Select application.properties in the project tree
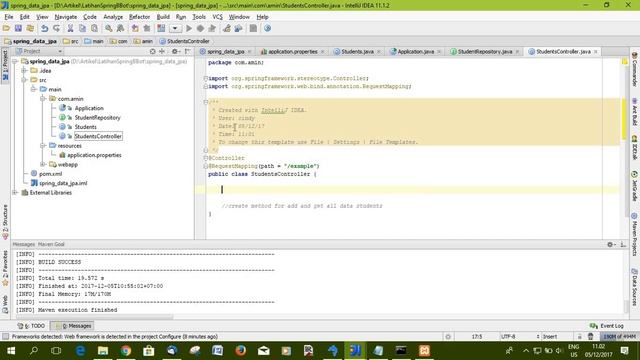 (x=94, y=155)
